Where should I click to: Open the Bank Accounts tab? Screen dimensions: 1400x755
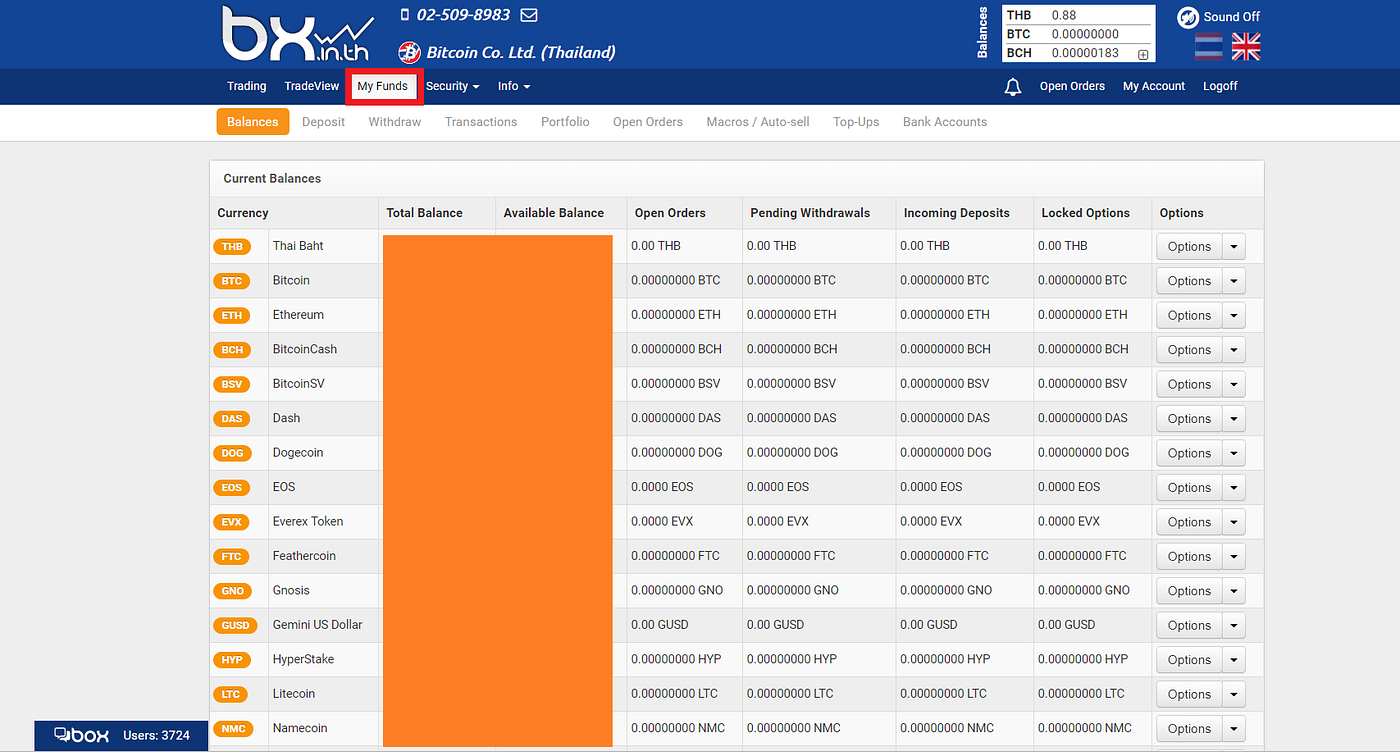[x=945, y=122]
